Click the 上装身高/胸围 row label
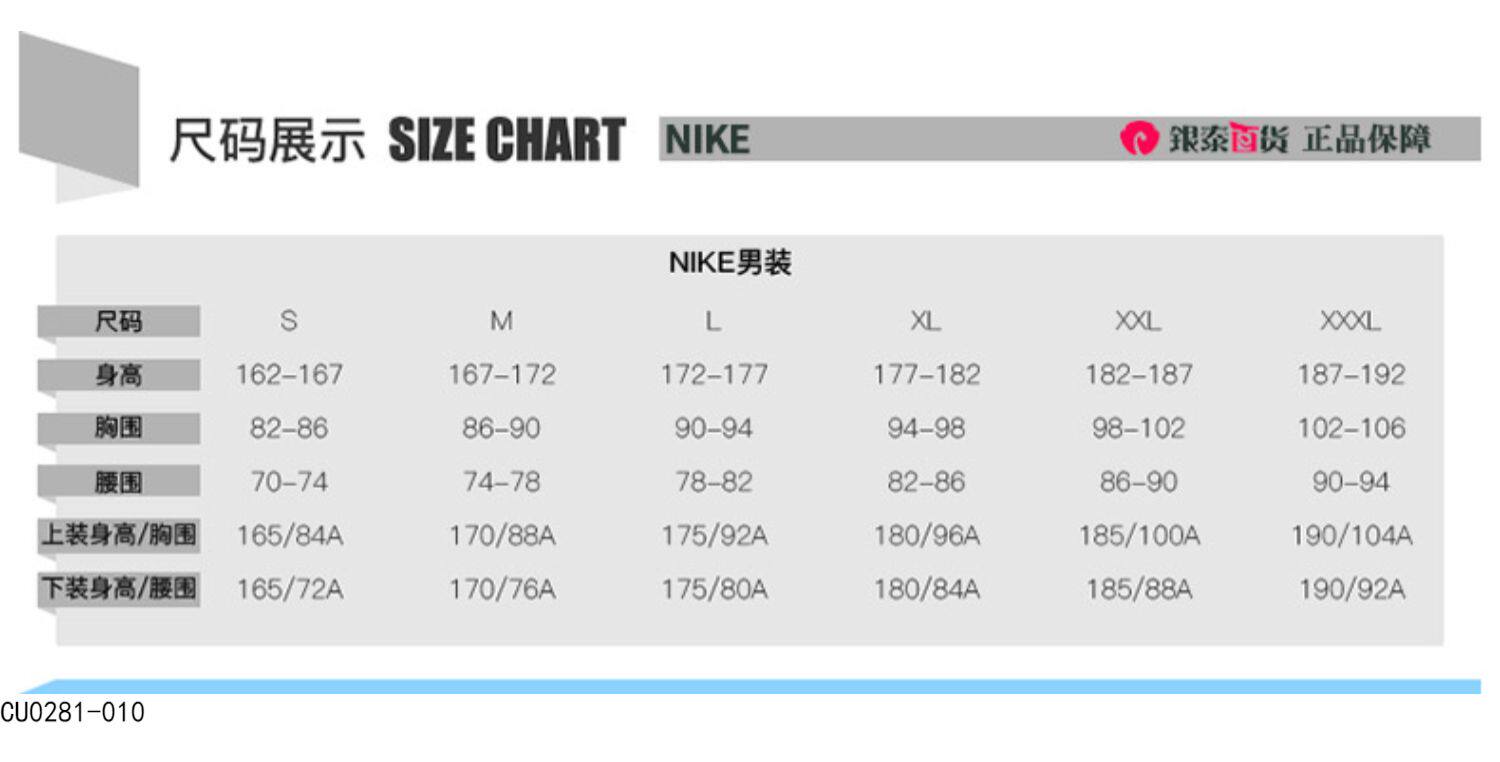1500x762 pixels. click(118, 536)
